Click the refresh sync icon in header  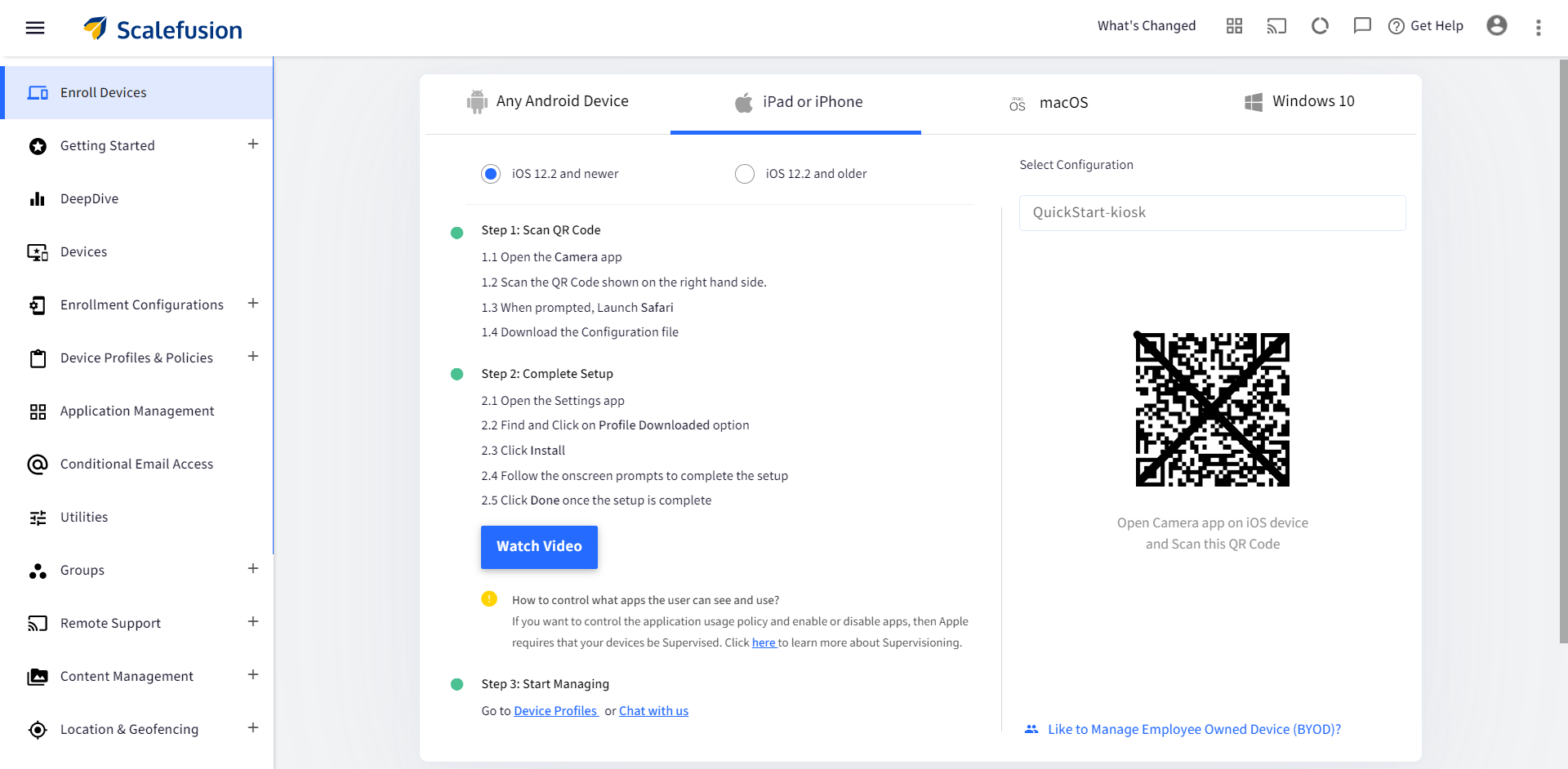(x=1320, y=26)
